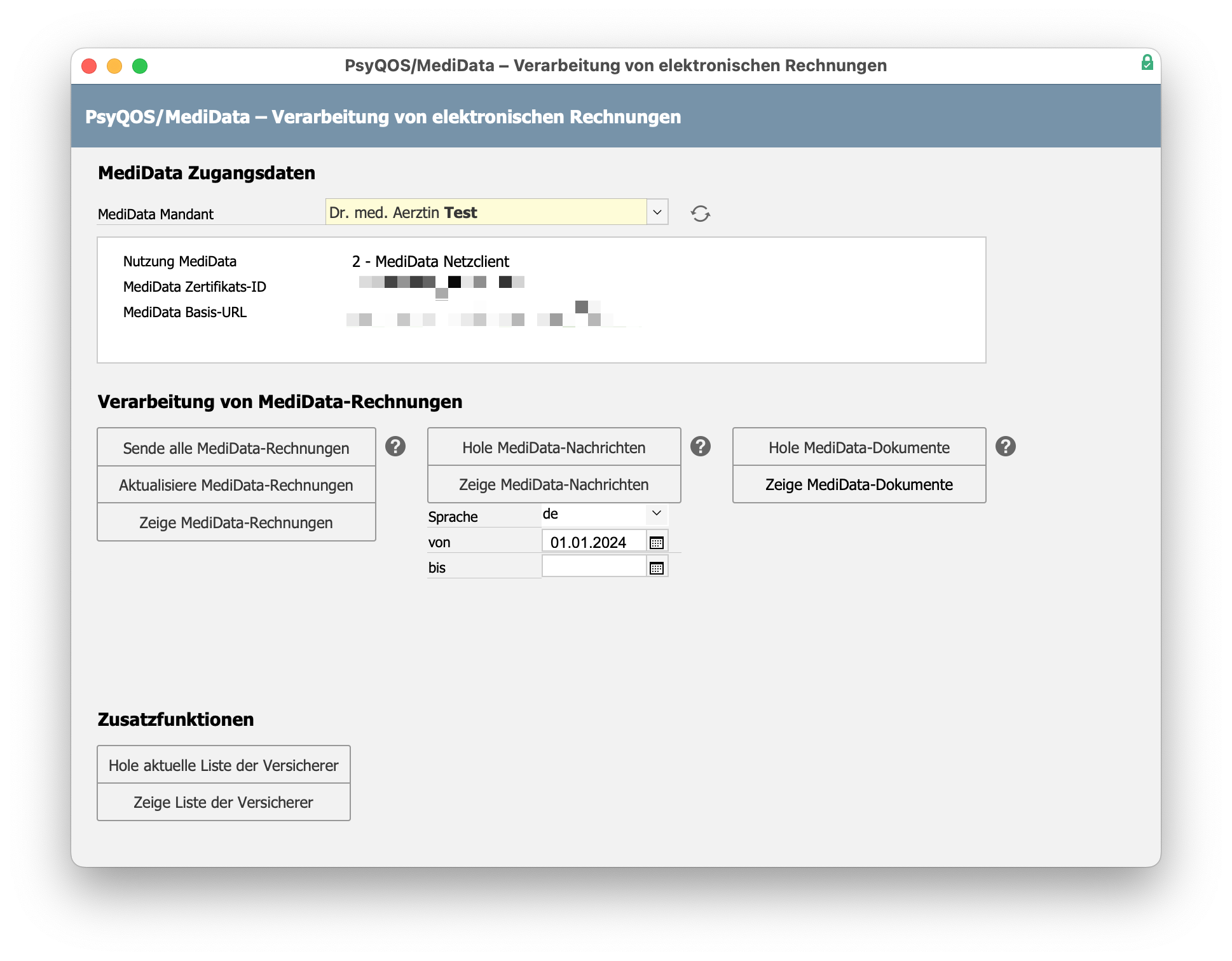1232x961 pixels.
Task: Focus the empty bis date field
Action: [594, 566]
